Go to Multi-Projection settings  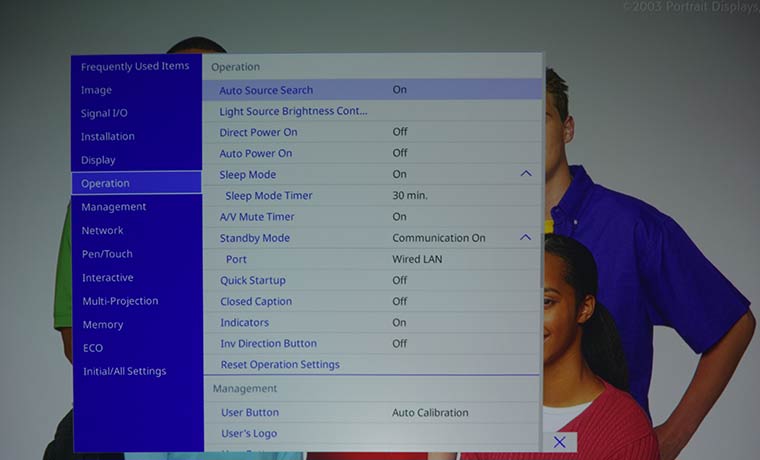(120, 301)
